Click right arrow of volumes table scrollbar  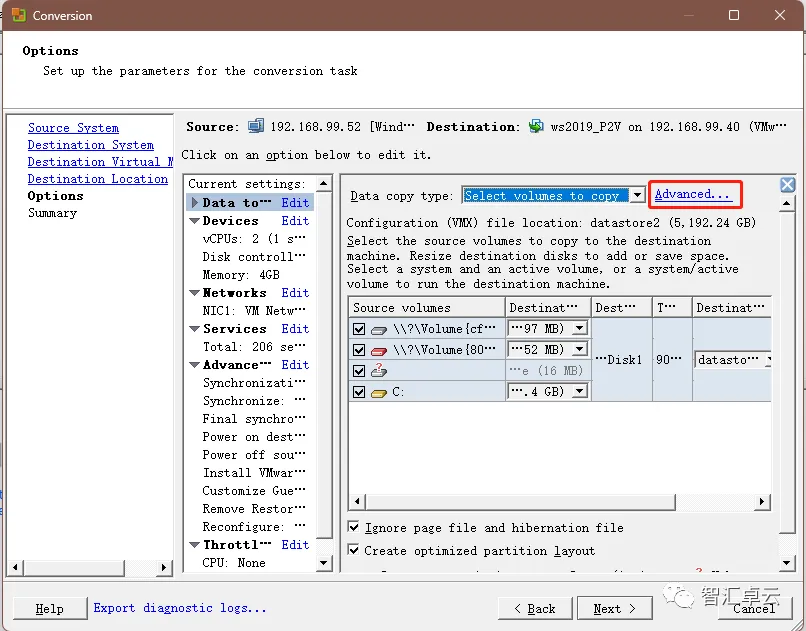pyautogui.click(x=762, y=501)
